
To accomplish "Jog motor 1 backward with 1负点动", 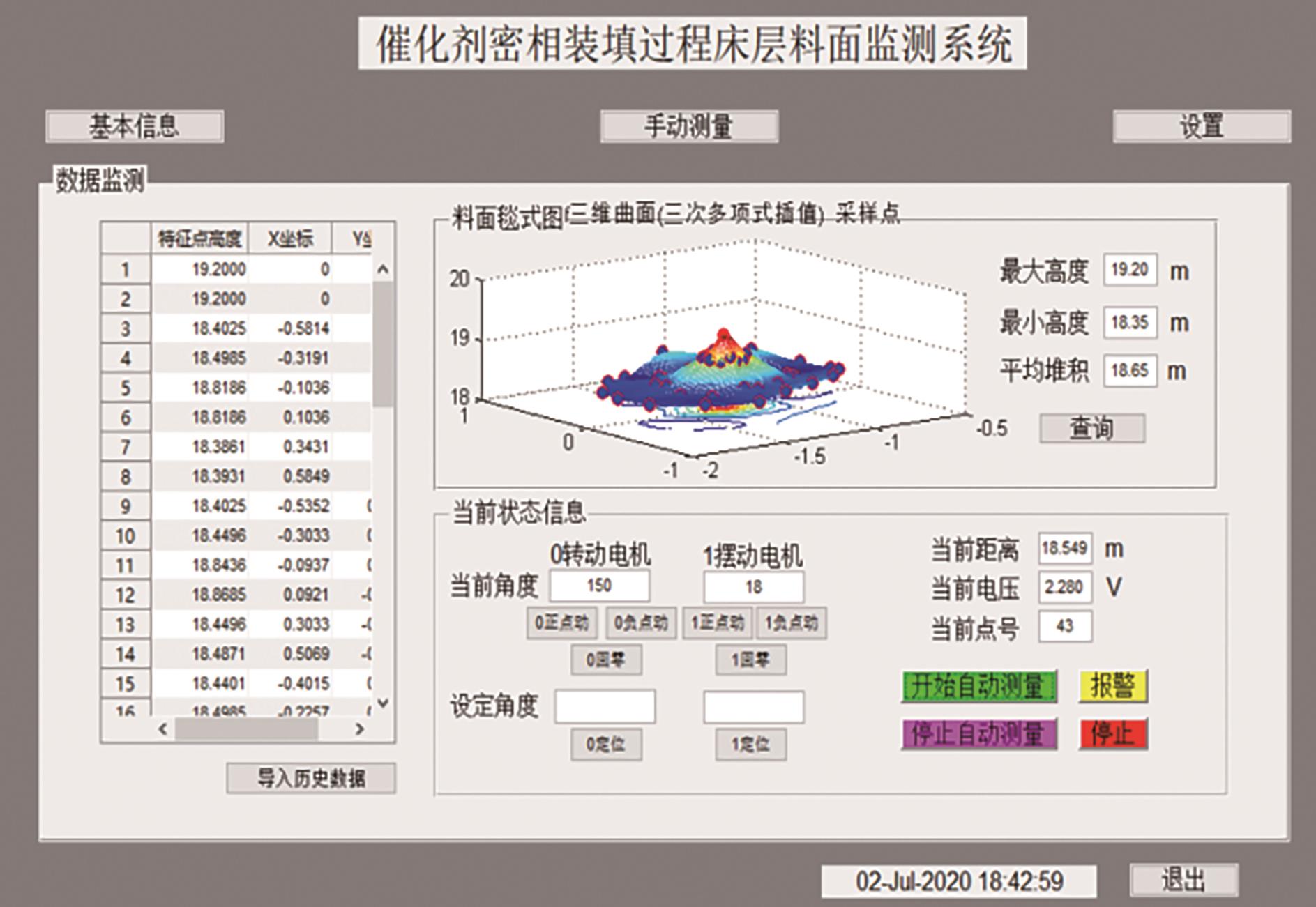I will point(792,623).
